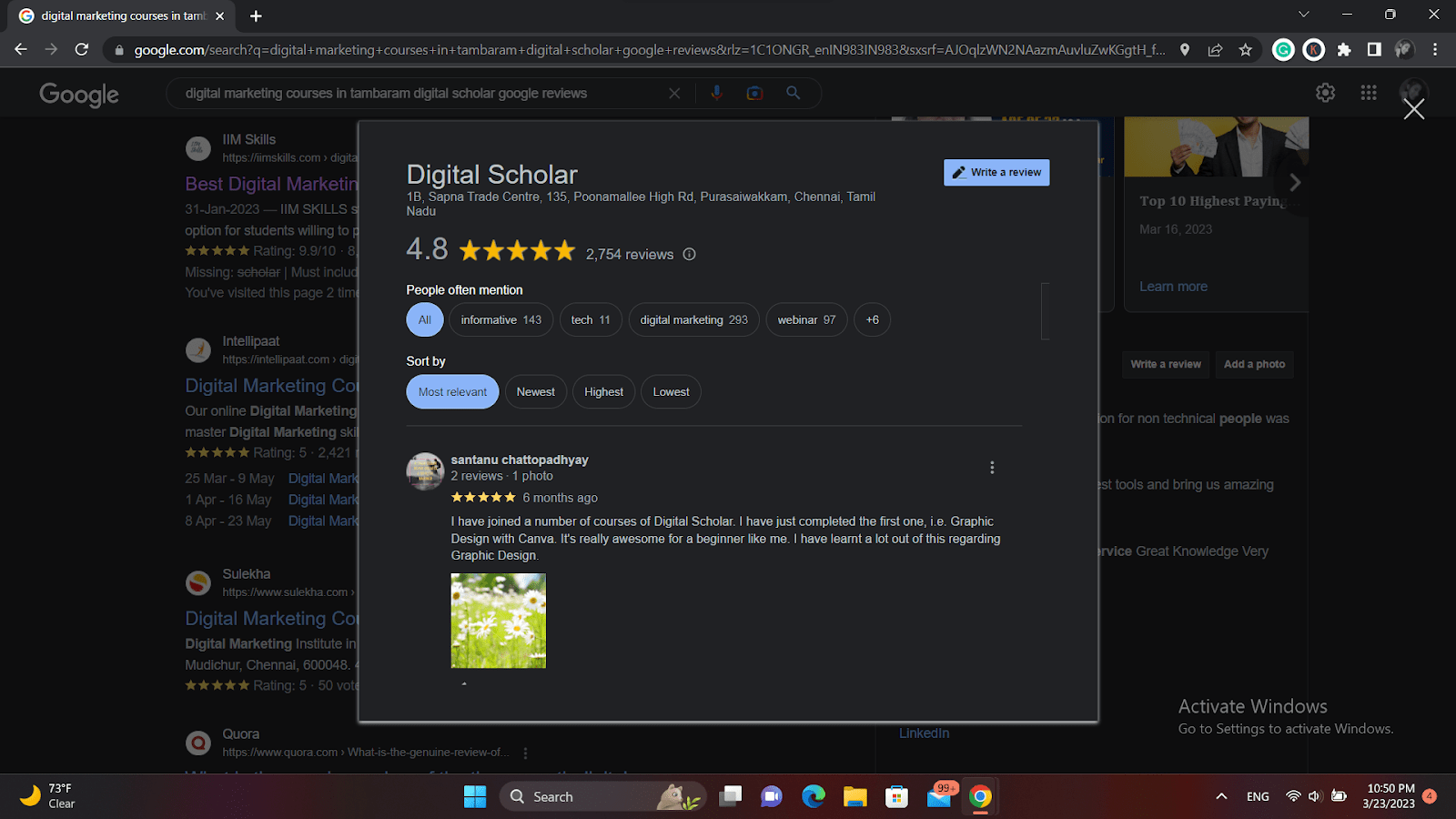Image resolution: width=1456 pixels, height=819 pixels.
Task: Open Google logo homepage link
Action: tap(79, 94)
